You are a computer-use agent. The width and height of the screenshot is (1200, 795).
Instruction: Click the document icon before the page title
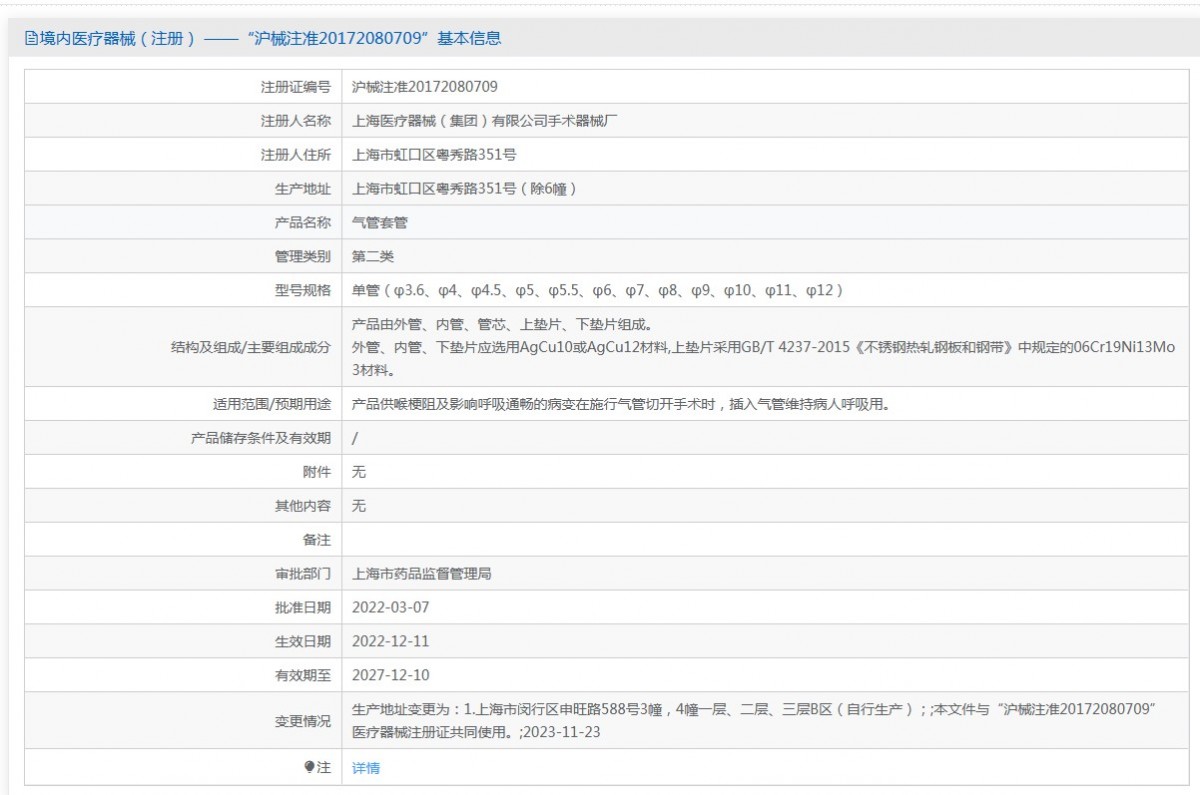[x=31, y=39]
